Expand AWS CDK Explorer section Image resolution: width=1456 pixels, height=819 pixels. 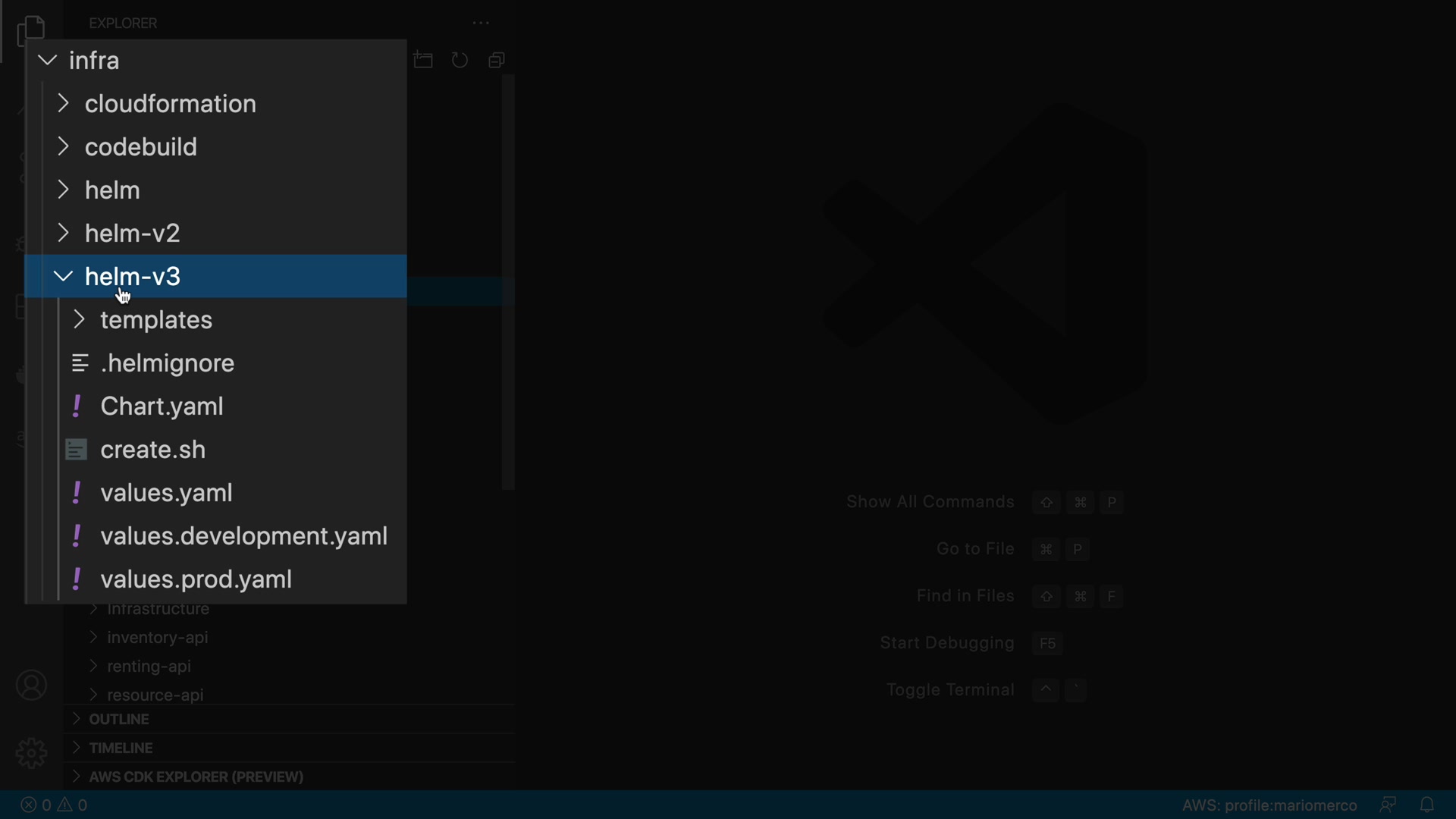tap(196, 777)
